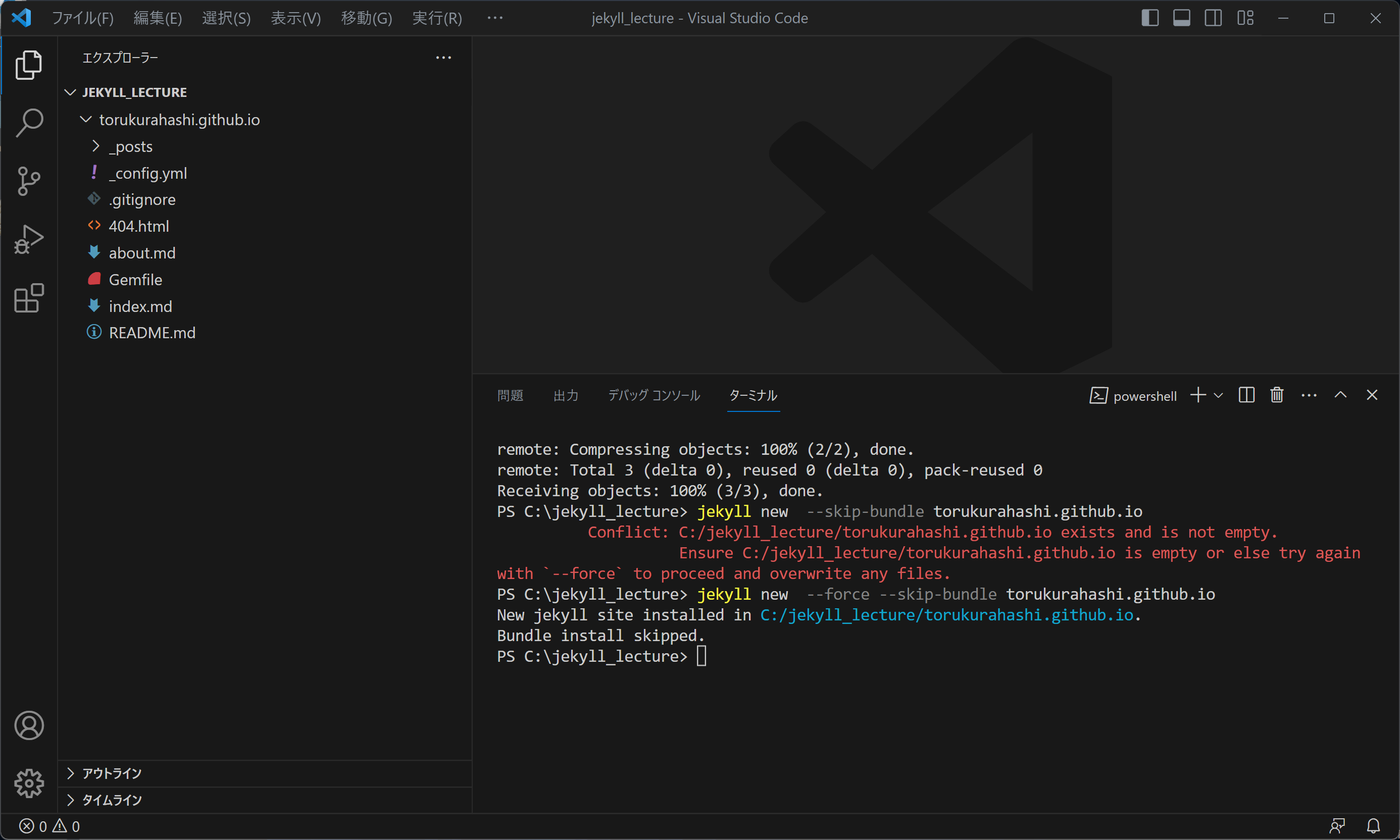This screenshot has height=840, width=1400.
Task: Open the Extensions view
Action: pos(29,298)
